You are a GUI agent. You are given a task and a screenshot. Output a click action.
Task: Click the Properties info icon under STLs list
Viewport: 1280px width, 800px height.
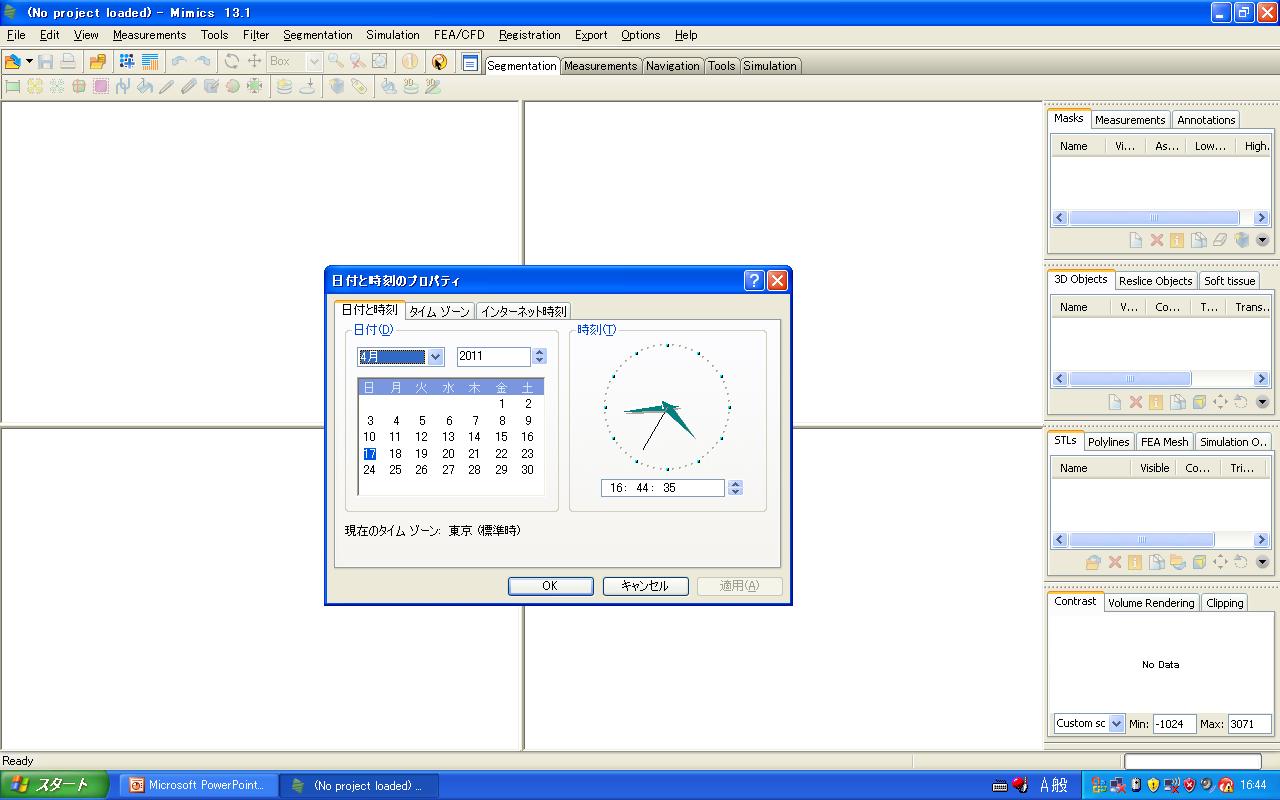click(x=1135, y=562)
